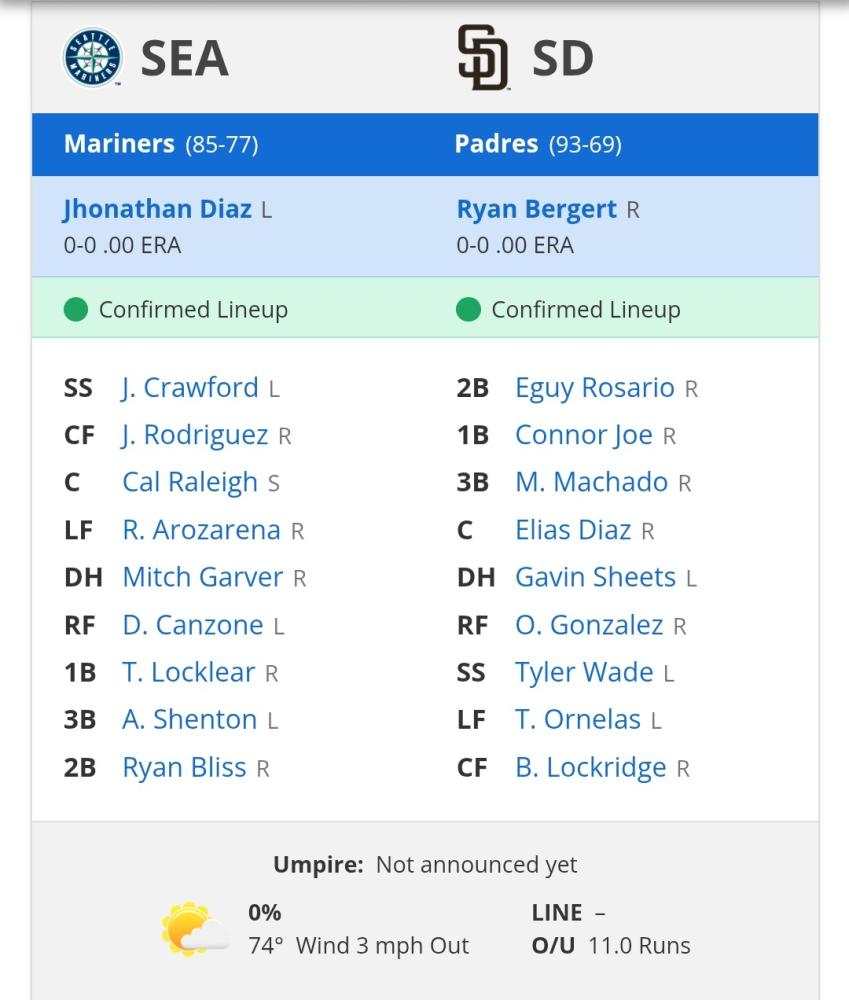Open Jhonathan Diaz pitcher profile

[x=157, y=209]
